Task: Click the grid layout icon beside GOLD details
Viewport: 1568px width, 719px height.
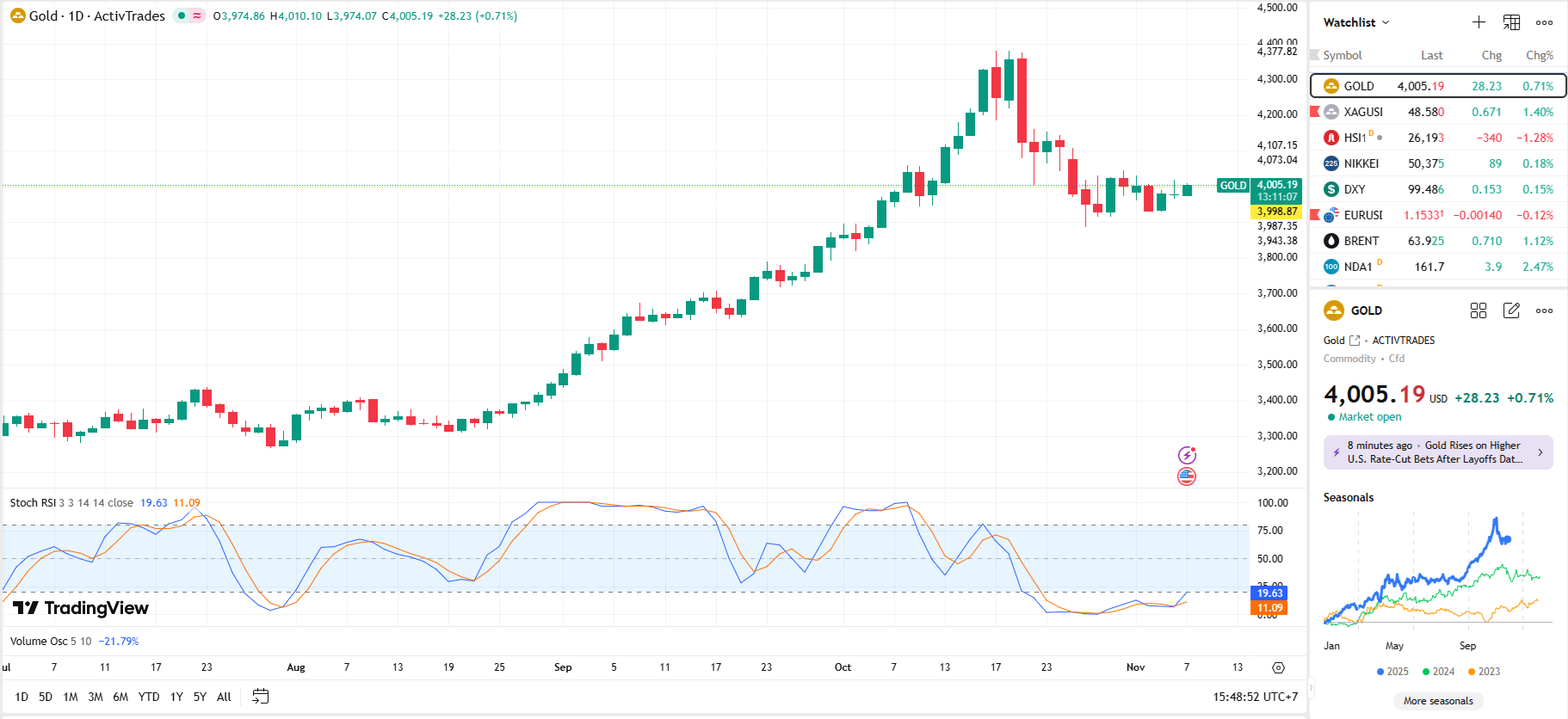Action: point(1478,310)
